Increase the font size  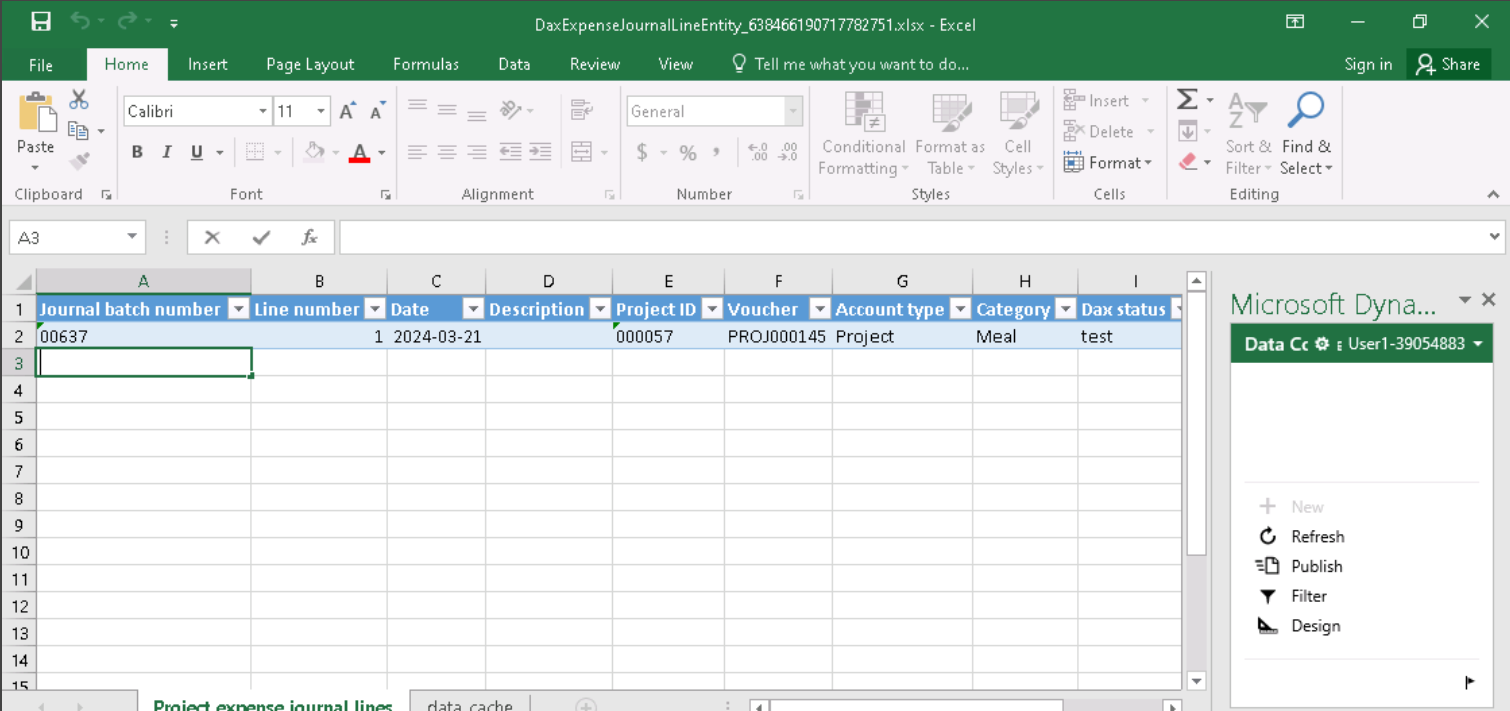coord(347,111)
